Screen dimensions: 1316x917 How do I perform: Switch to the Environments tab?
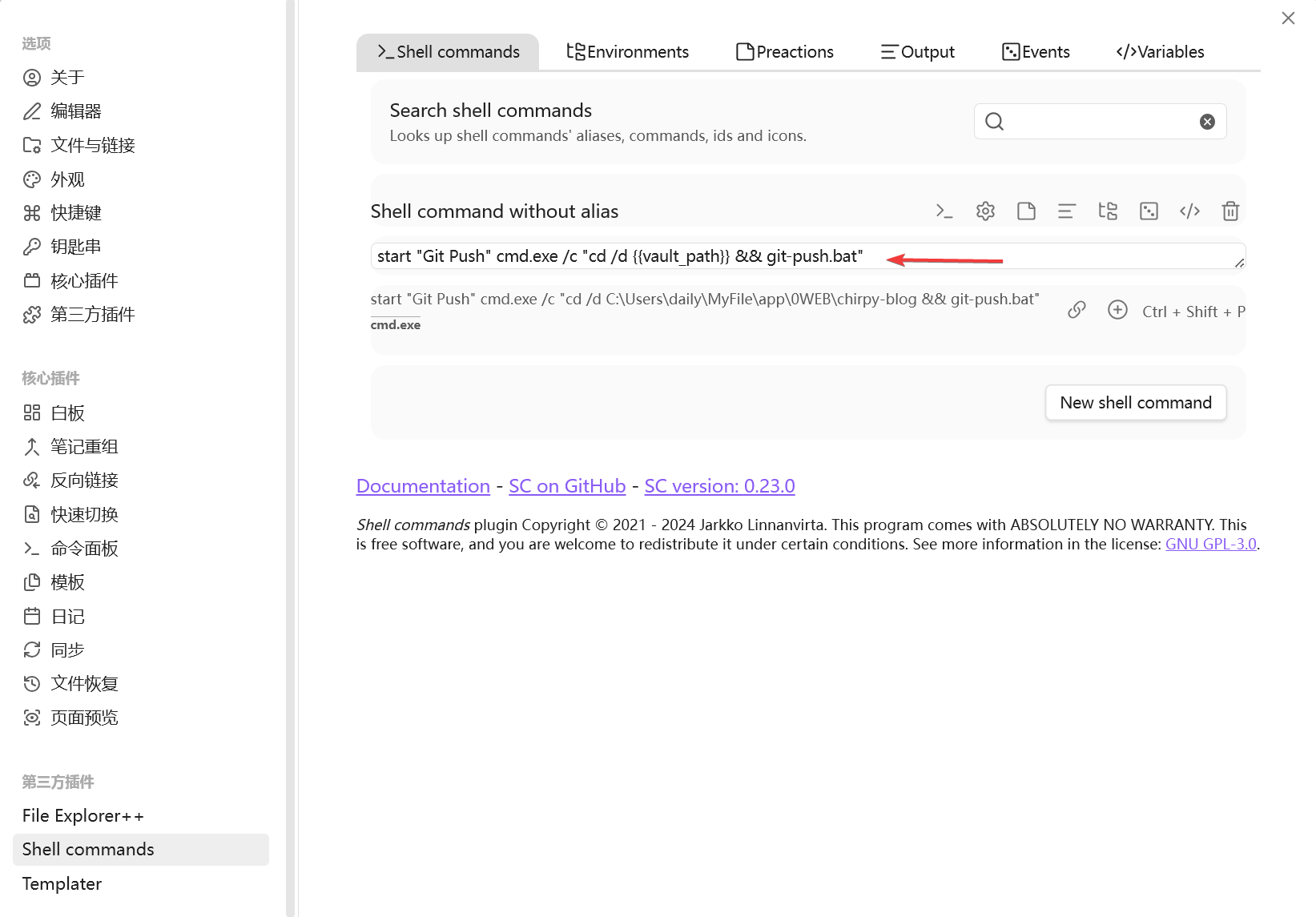tap(627, 52)
